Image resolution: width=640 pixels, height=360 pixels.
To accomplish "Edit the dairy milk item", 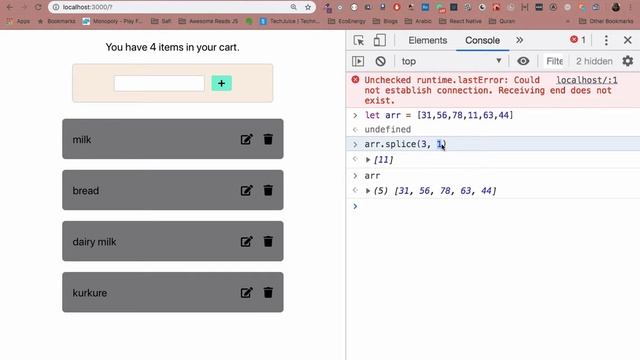I will [x=247, y=242].
